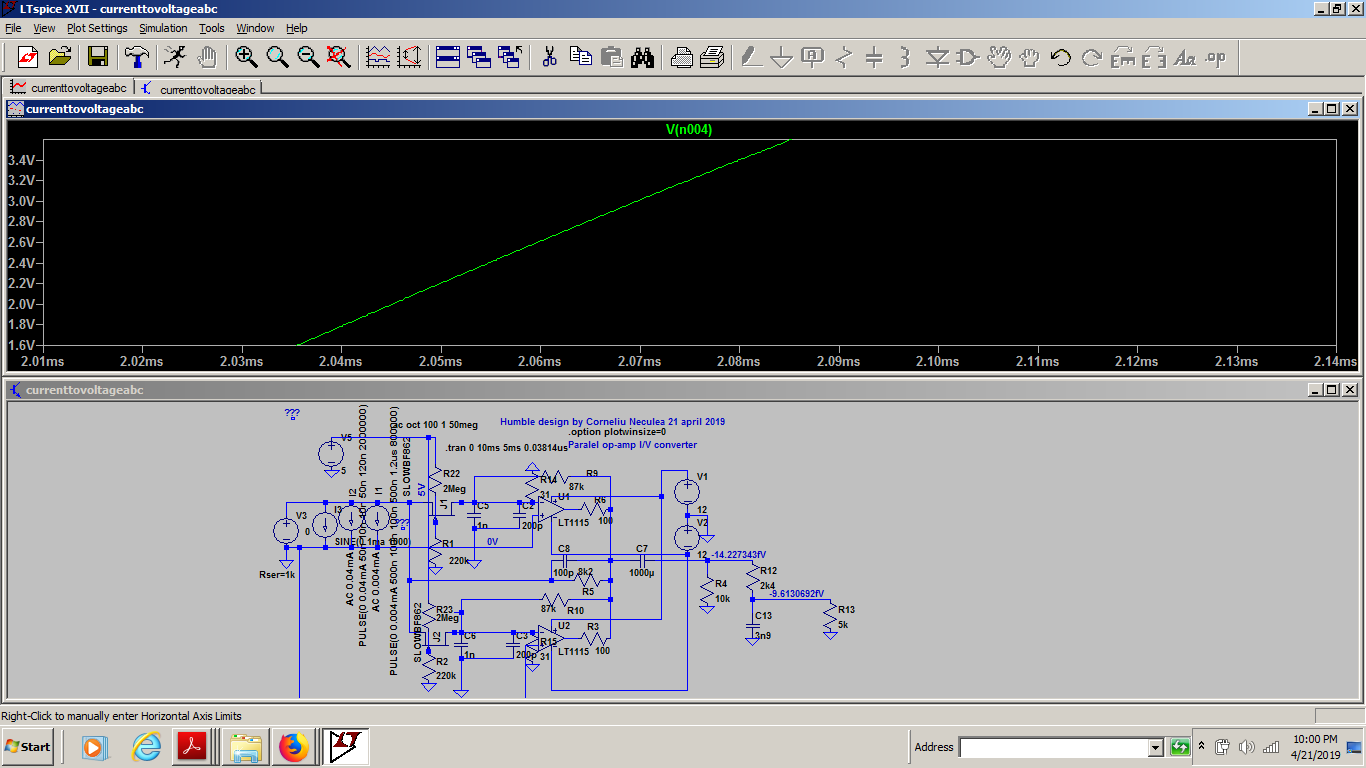Screen dimensions: 1366x768
Task: Click the Copy icon in the toolbar
Action: click(x=580, y=57)
